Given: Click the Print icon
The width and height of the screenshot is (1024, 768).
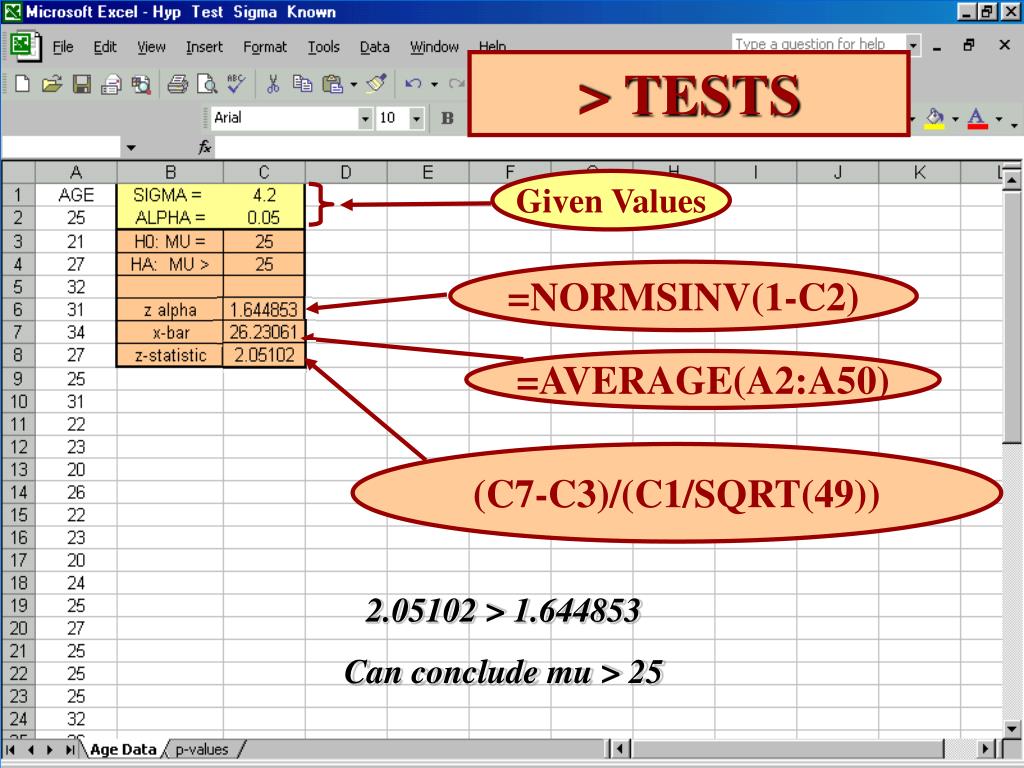Looking at the screenshot, I should 177,84.
